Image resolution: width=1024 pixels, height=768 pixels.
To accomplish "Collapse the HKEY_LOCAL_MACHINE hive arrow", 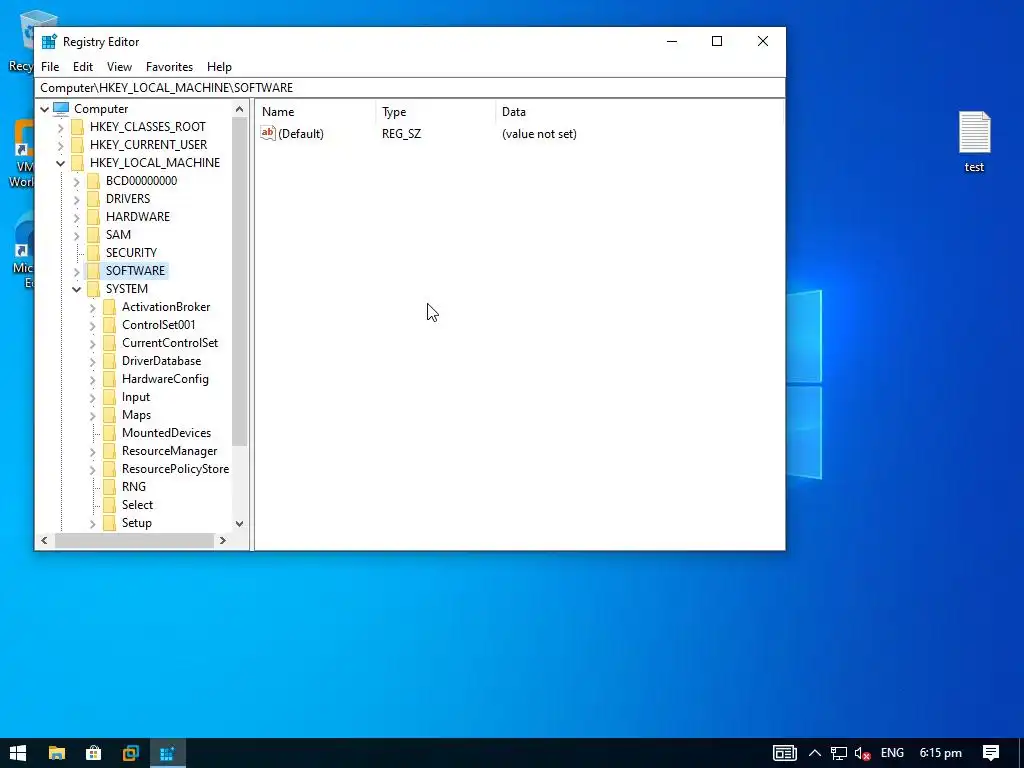I will point(61,163).
